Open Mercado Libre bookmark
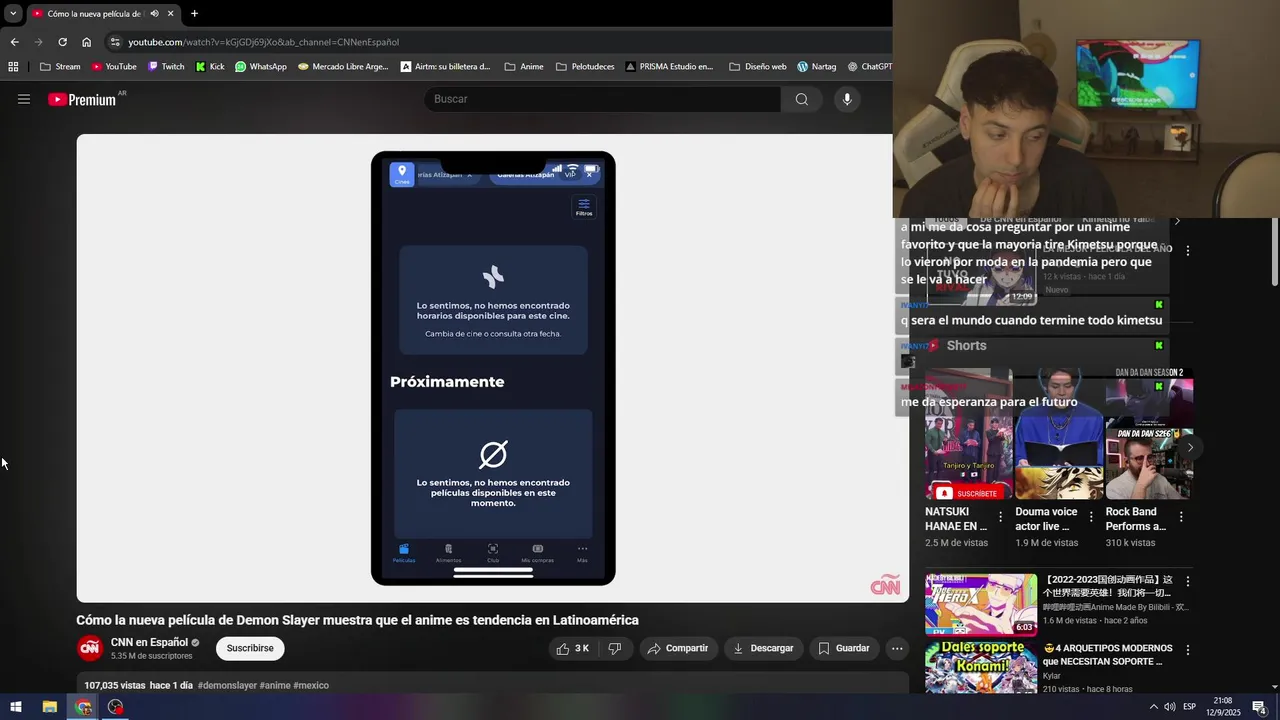Screen dimensions: 1280x720 pyautogui.click(x=343, y=67)
